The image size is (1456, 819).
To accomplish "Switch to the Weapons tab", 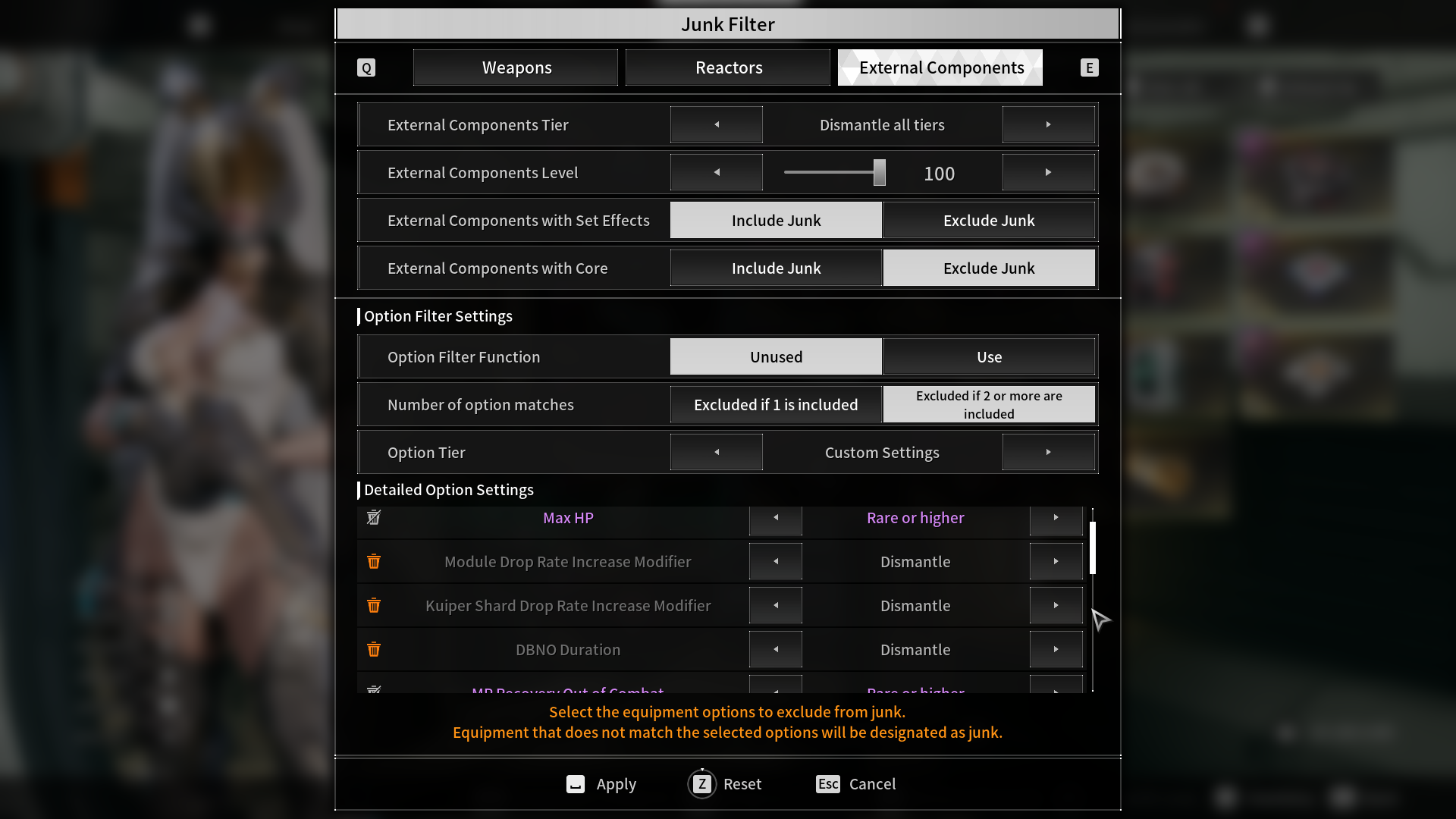I will (x=516, y=67).
